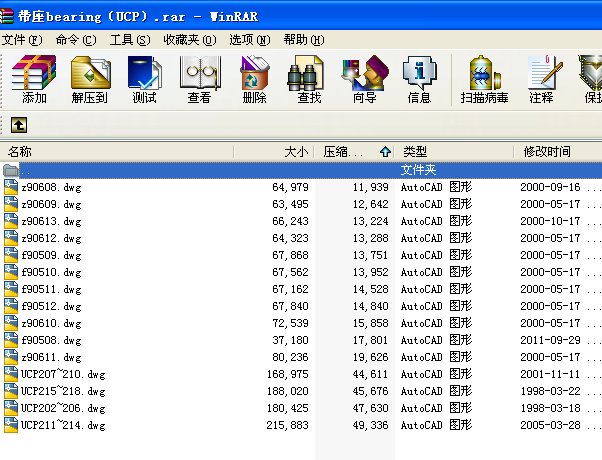Sort by the Name (名称) column header
Screen dimensions: 602x460
point(117,152)
